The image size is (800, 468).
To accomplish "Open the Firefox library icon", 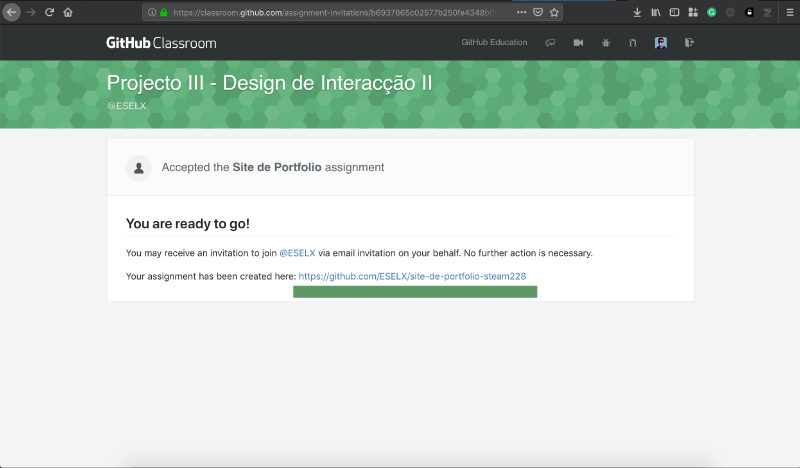I will [656, 12].
